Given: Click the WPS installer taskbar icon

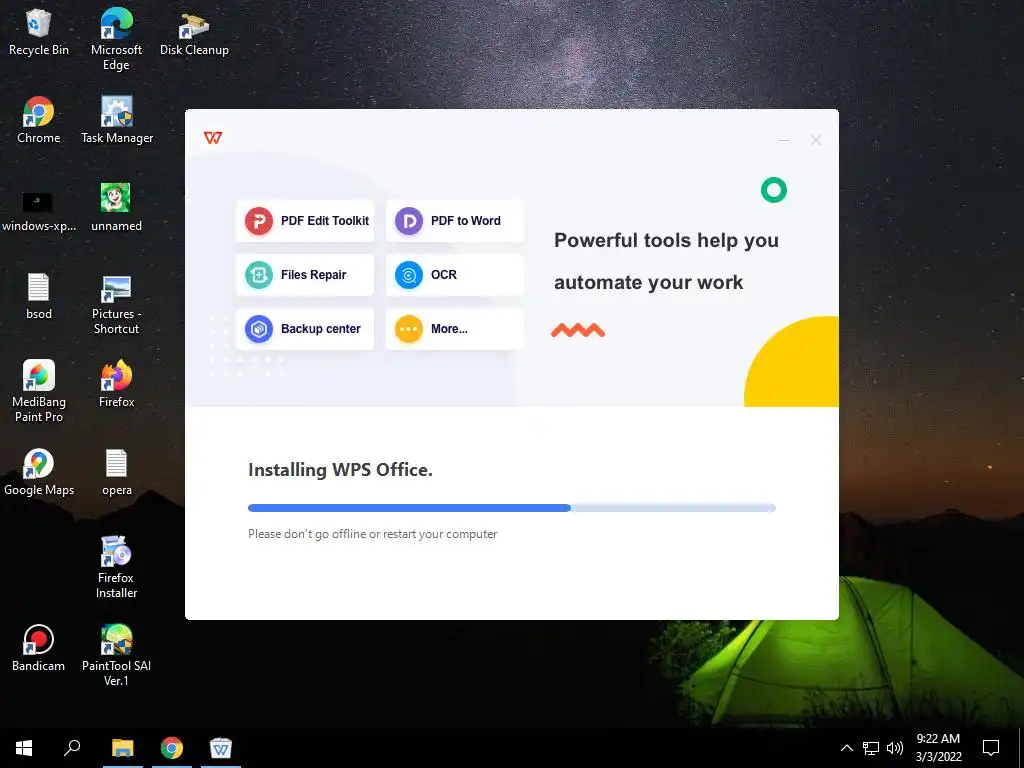Looking at the screenshot, I should point(221,748).
